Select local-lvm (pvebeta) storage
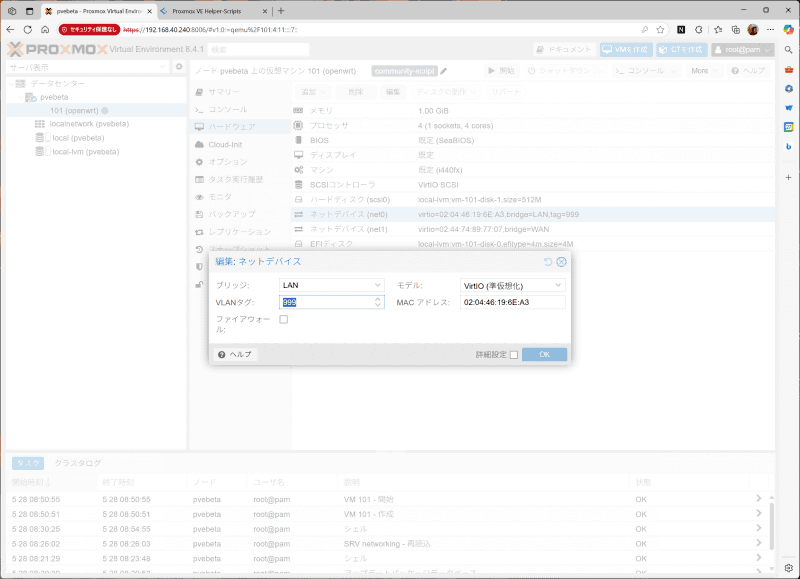800x579 pixels. (x=85, y=152)
